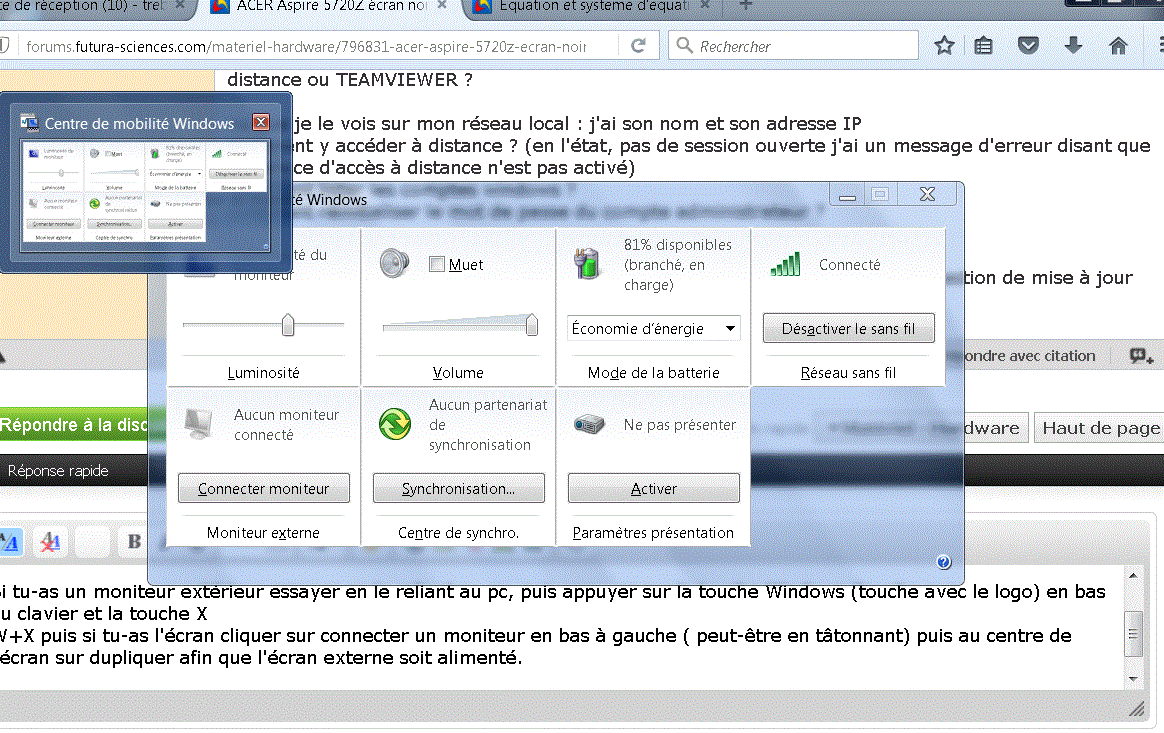
Task: Click the font style icon at the editor toolbar start
Action: (10, 541)
